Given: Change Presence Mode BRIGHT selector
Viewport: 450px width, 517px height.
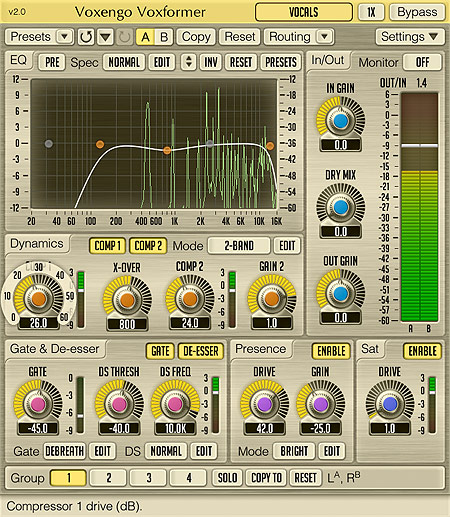Looking at the screenshot, I should (x=294, y=451).
